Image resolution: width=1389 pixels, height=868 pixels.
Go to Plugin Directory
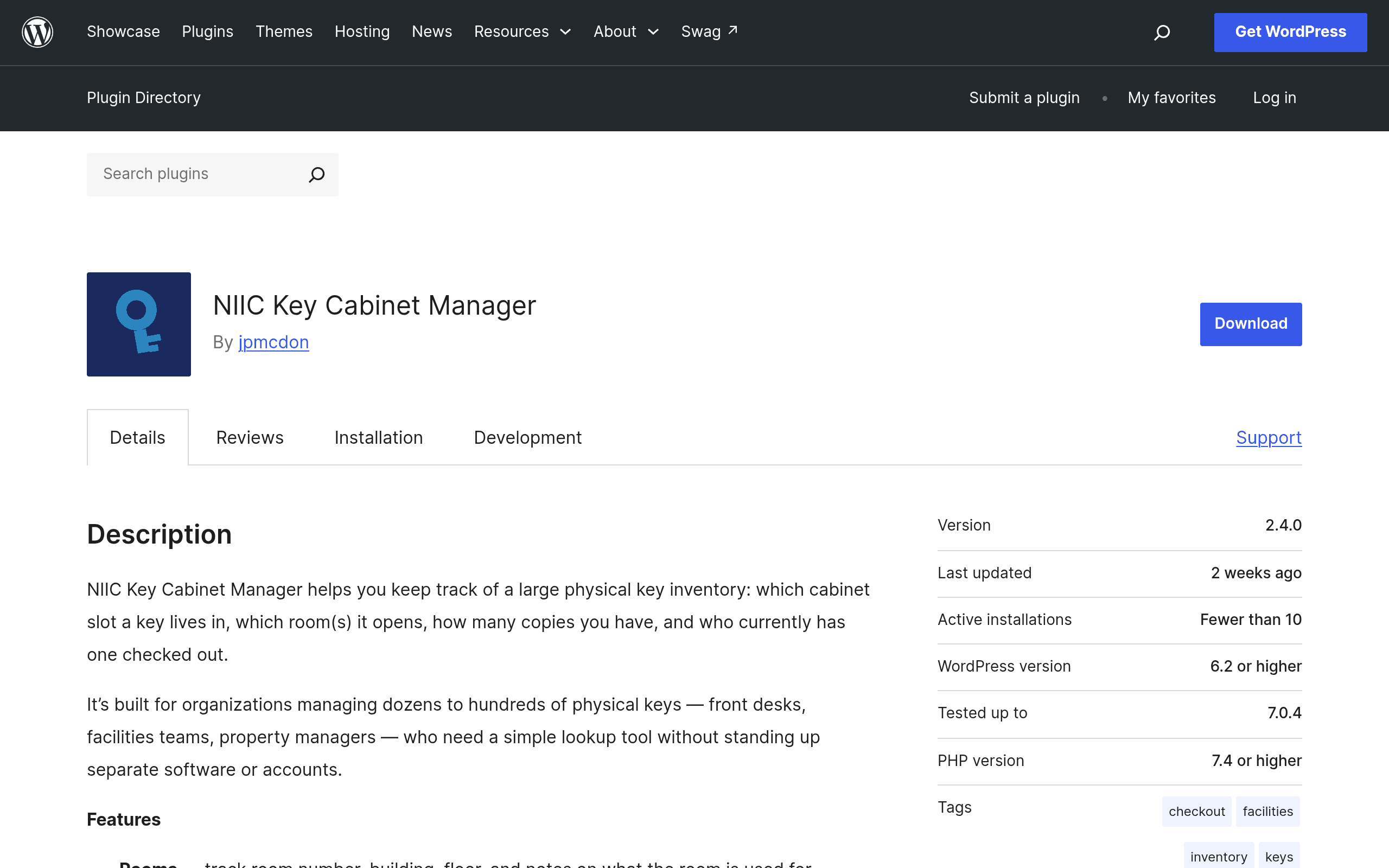click(x=143, y=98)
